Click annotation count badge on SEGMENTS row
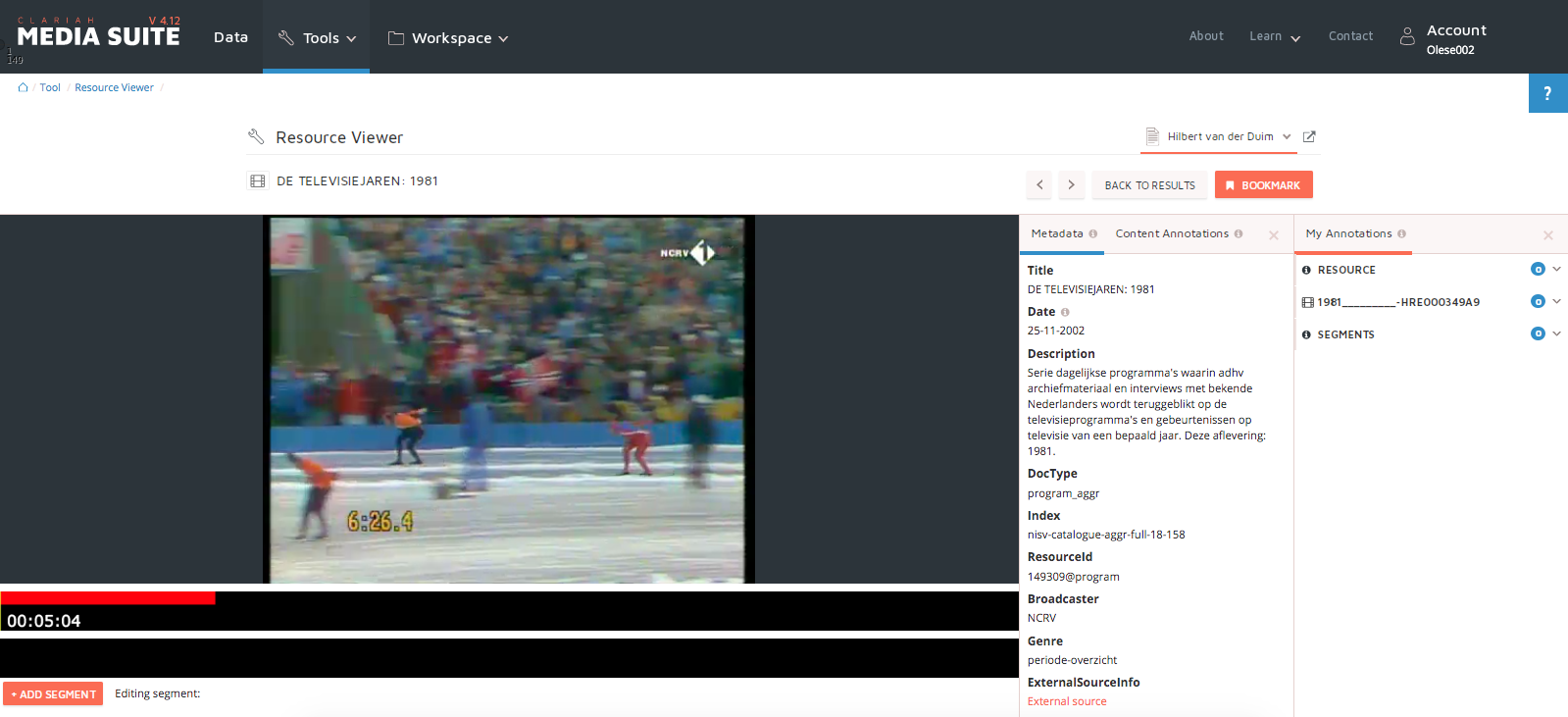The image size is (1568, 717). 1538,333
